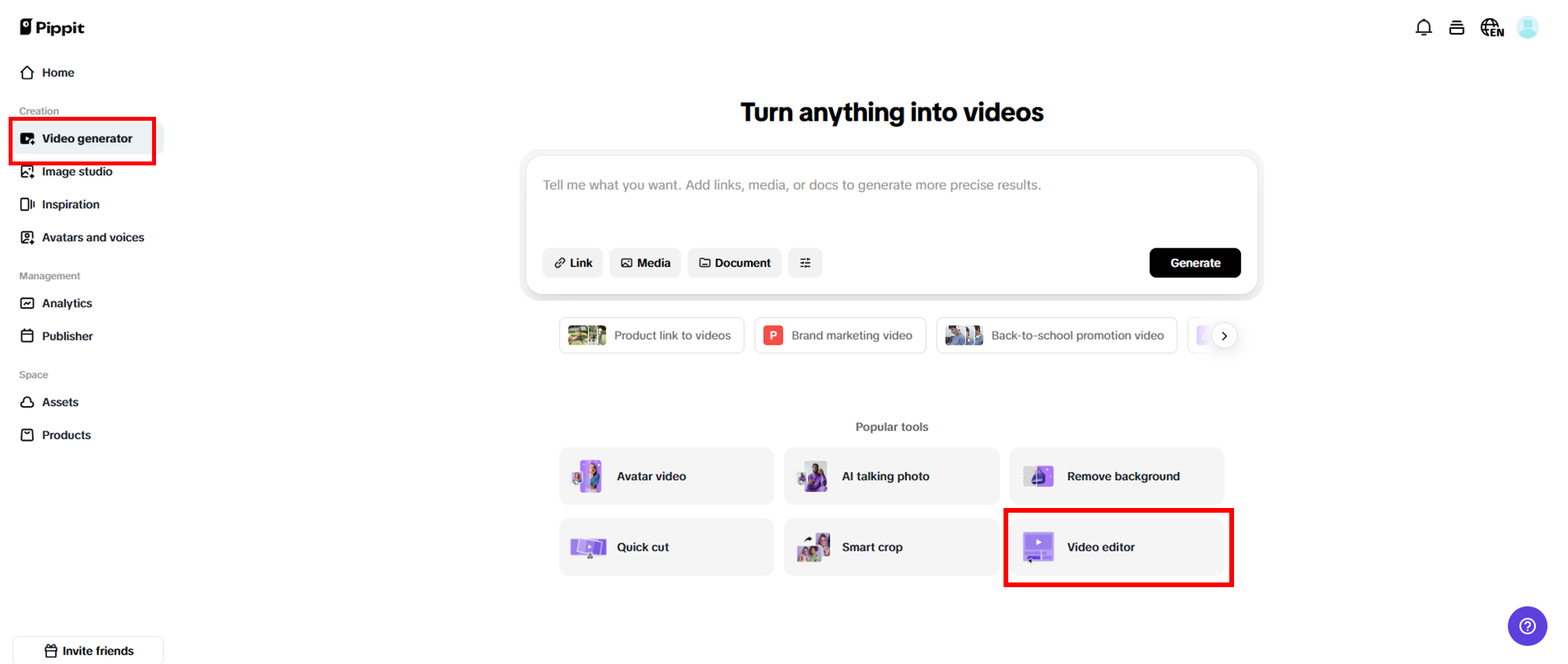Screen dimensions: 1568x664
Task: Click the 'Turn anything into videos' heading
Action: coord(891,112)
